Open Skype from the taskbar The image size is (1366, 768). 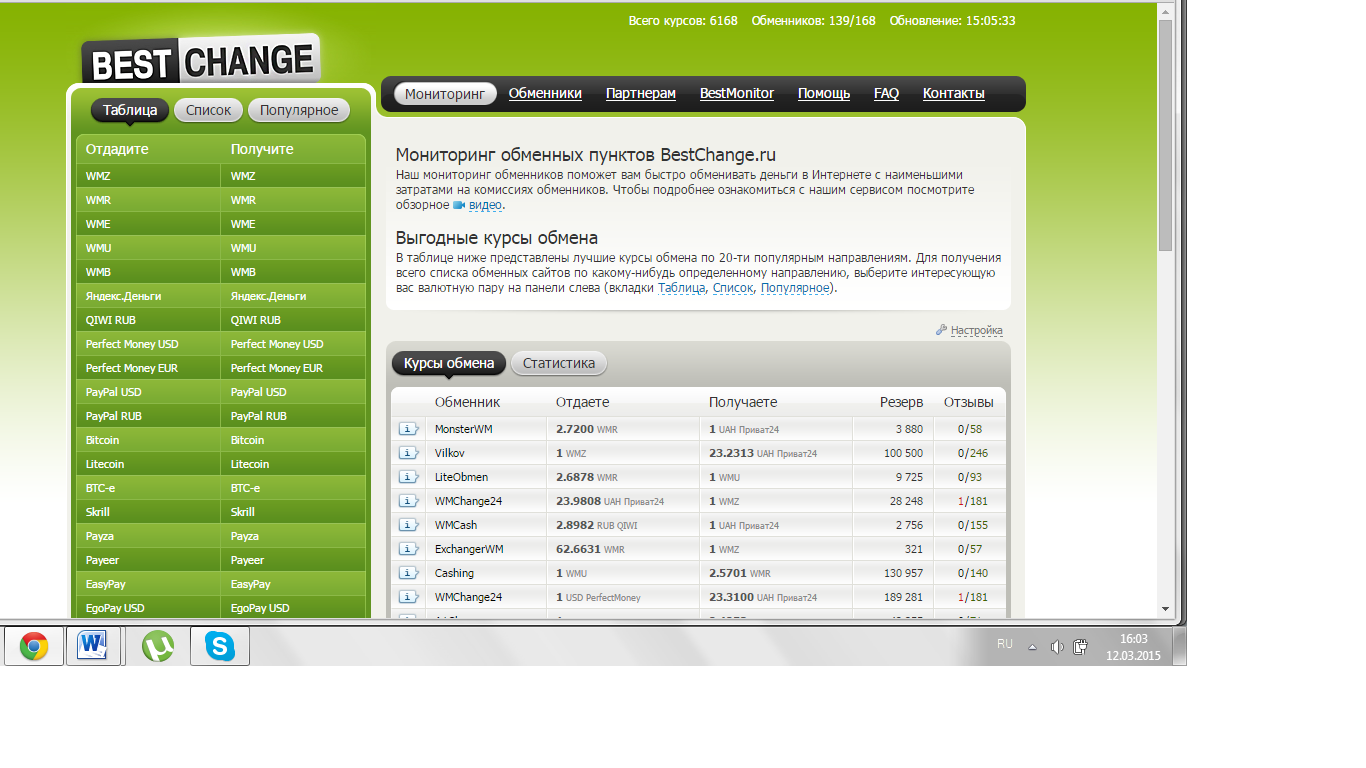tap(219, 647)
